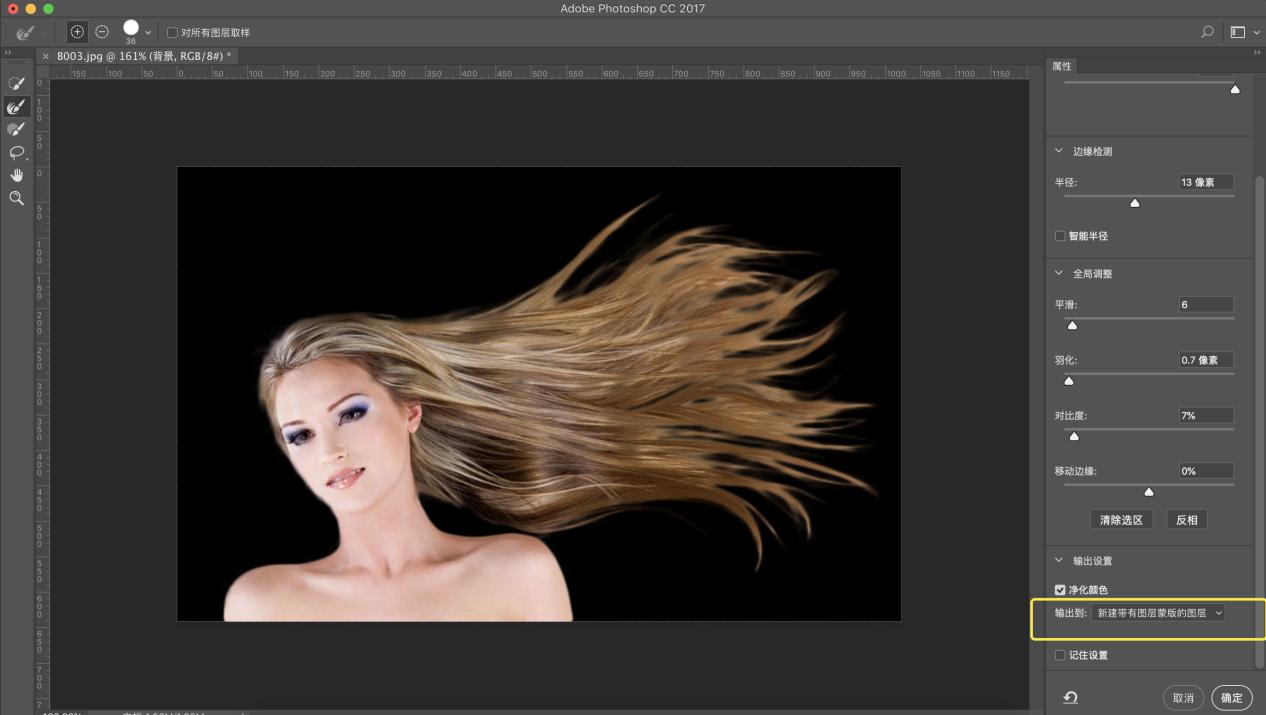Choose the subtract from selection (minus) mode

click(x=101, y=32)
